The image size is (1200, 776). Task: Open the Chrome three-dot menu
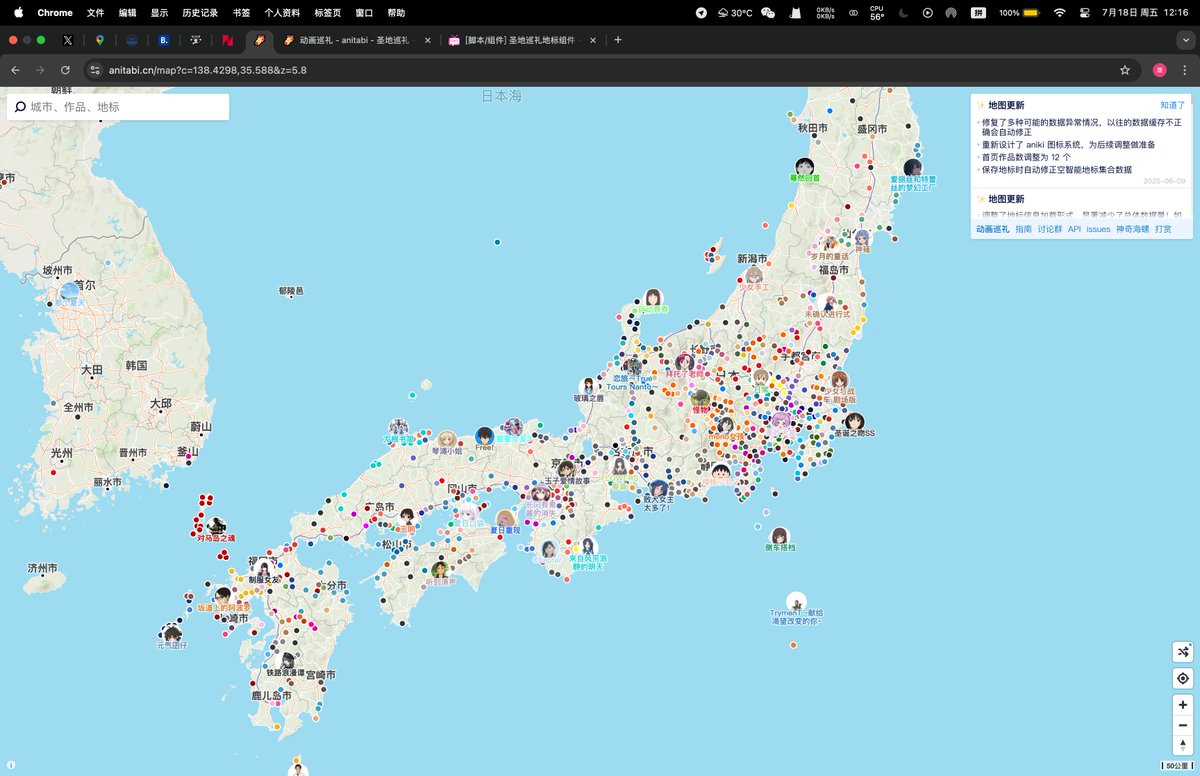pyautogui.click(x=1185, y=70)
